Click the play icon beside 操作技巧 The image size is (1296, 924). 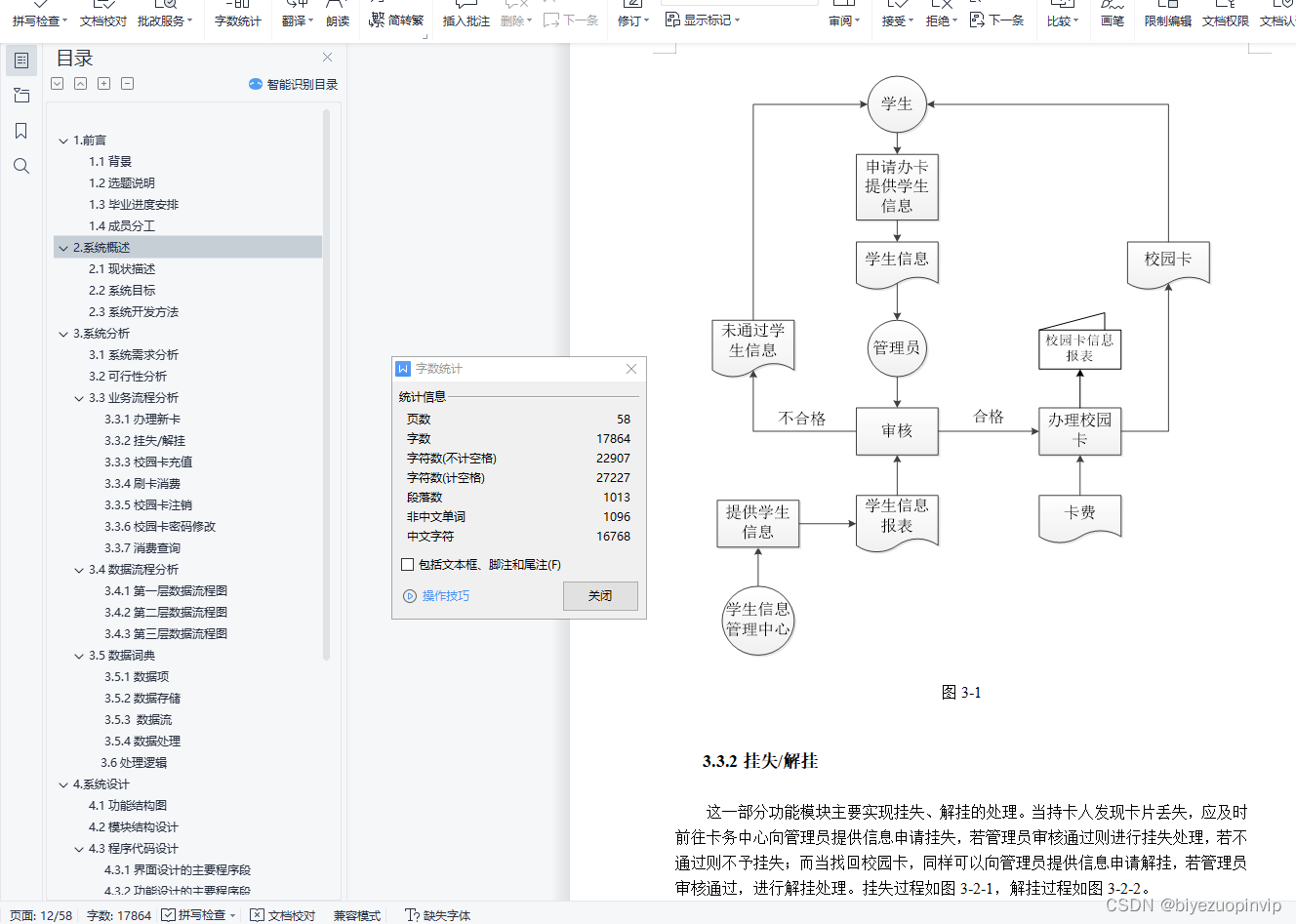[x=410, y=596]
